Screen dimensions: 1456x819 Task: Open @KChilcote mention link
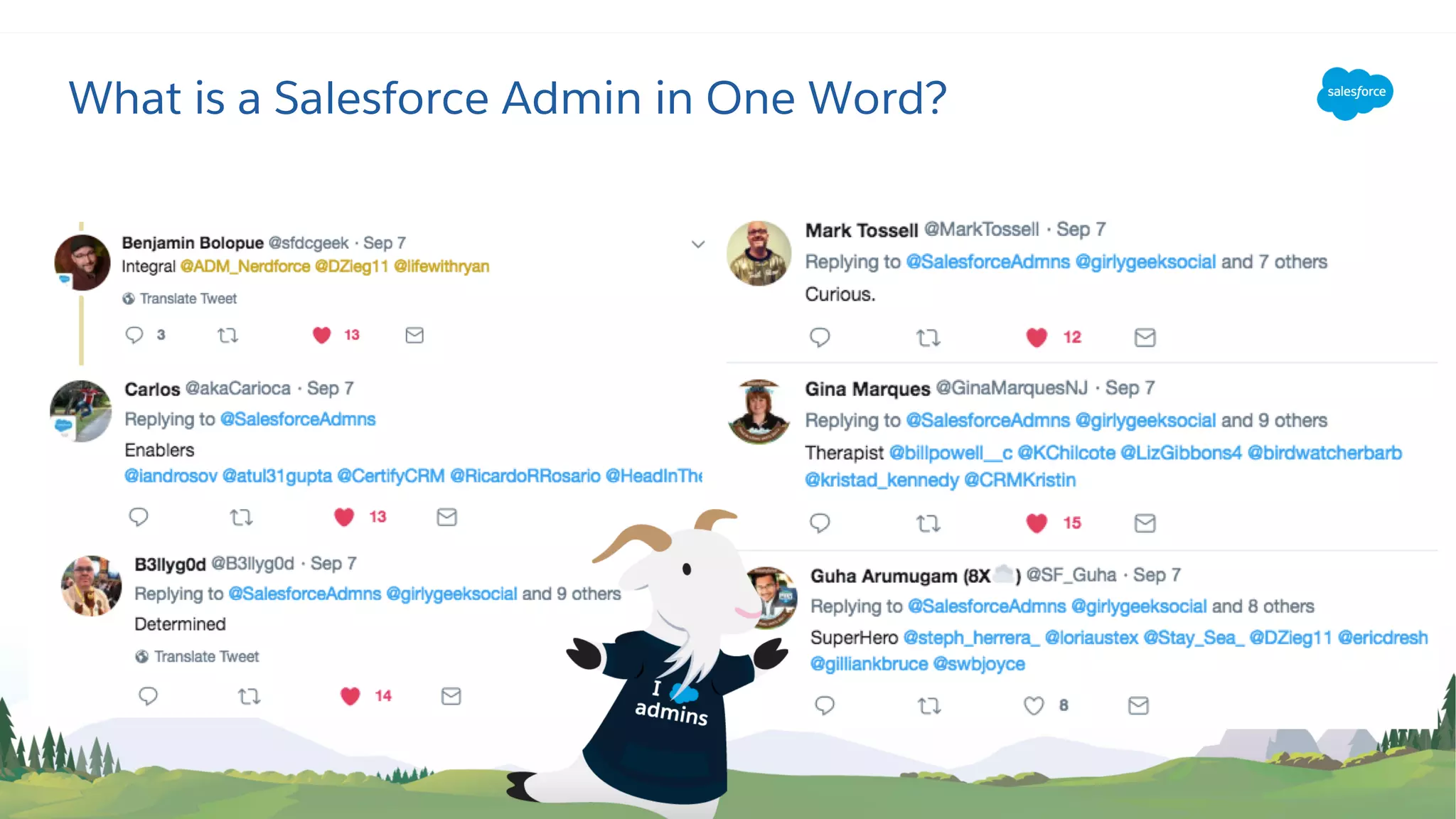tap(1066, 453)
